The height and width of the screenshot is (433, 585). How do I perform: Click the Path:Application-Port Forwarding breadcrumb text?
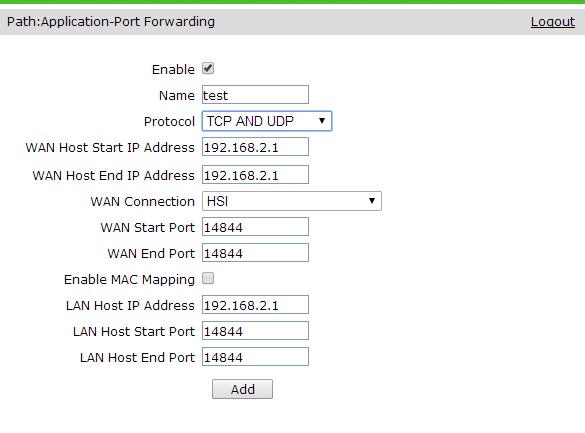point(111,22)
